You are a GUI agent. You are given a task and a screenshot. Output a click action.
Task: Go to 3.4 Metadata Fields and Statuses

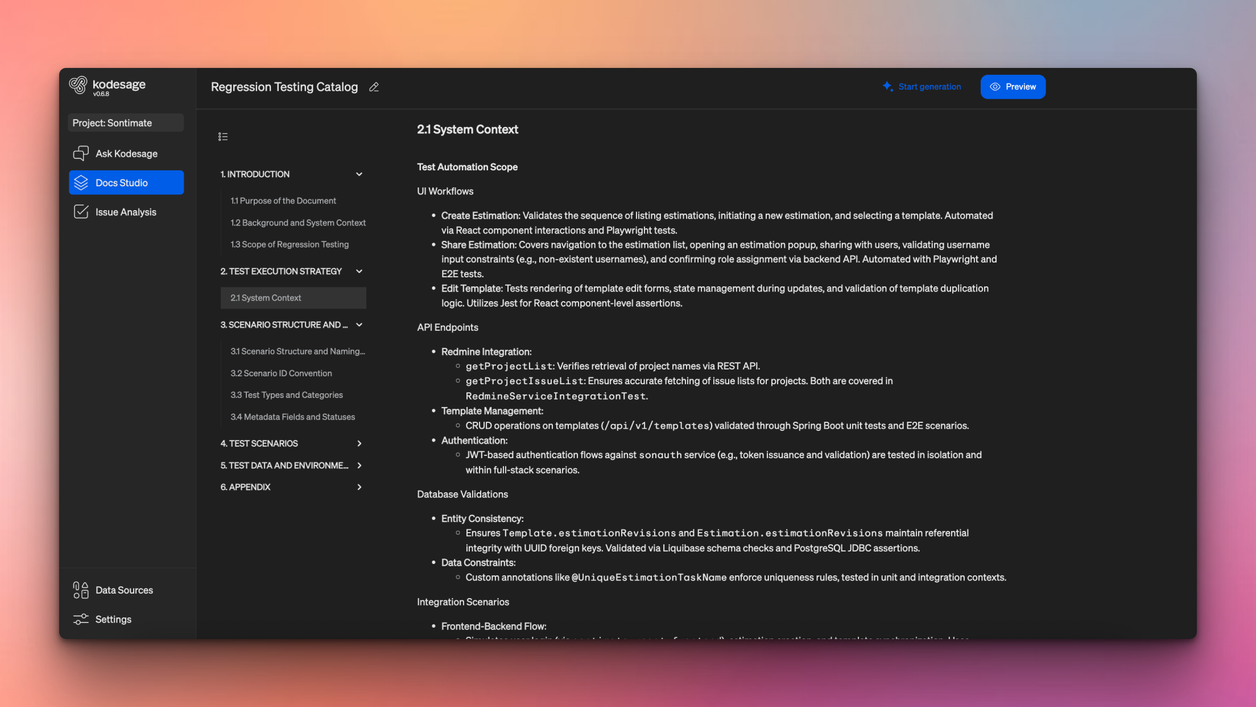[292, 417]
